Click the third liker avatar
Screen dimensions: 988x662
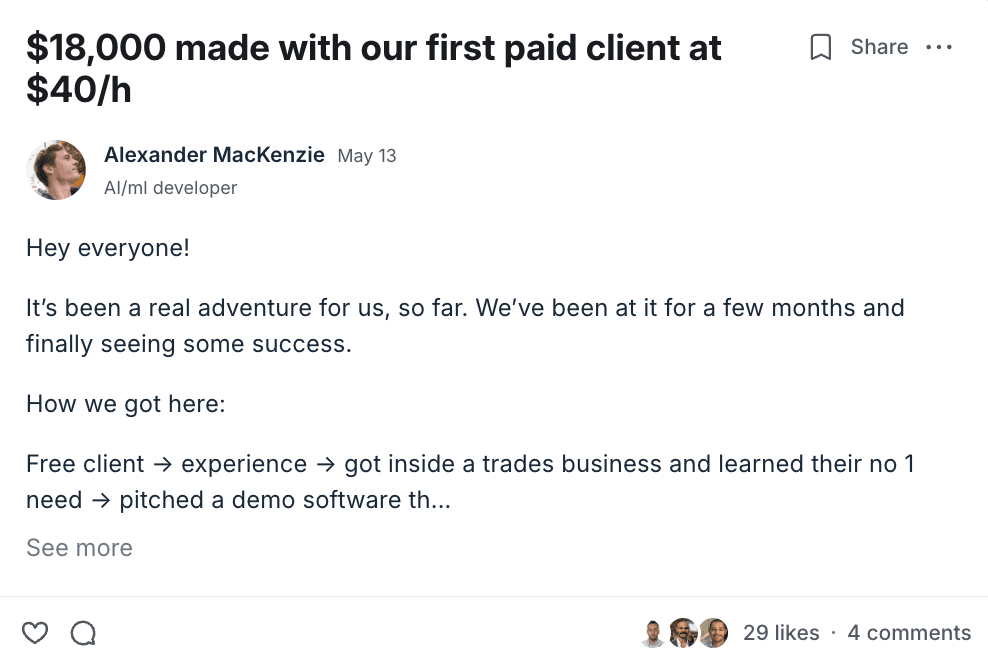(713, 632)
